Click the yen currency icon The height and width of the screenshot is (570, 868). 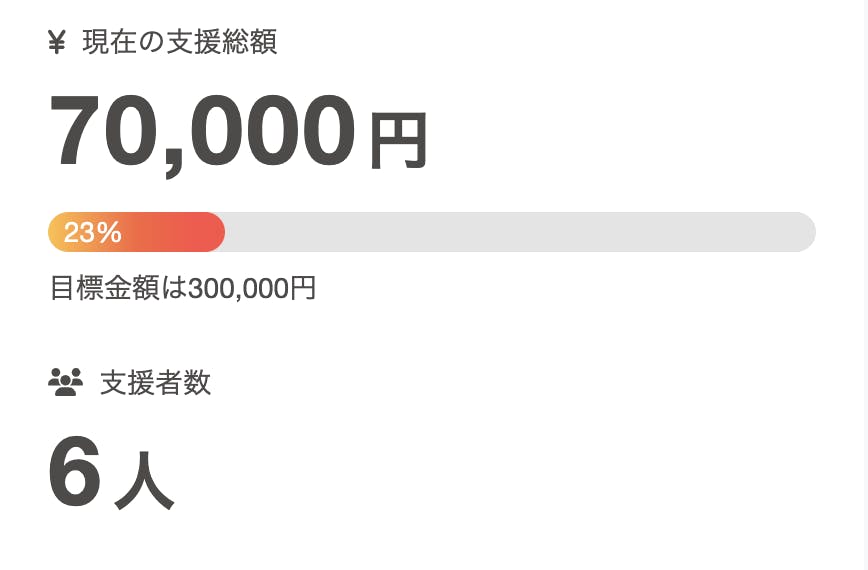tap(57, 42)
